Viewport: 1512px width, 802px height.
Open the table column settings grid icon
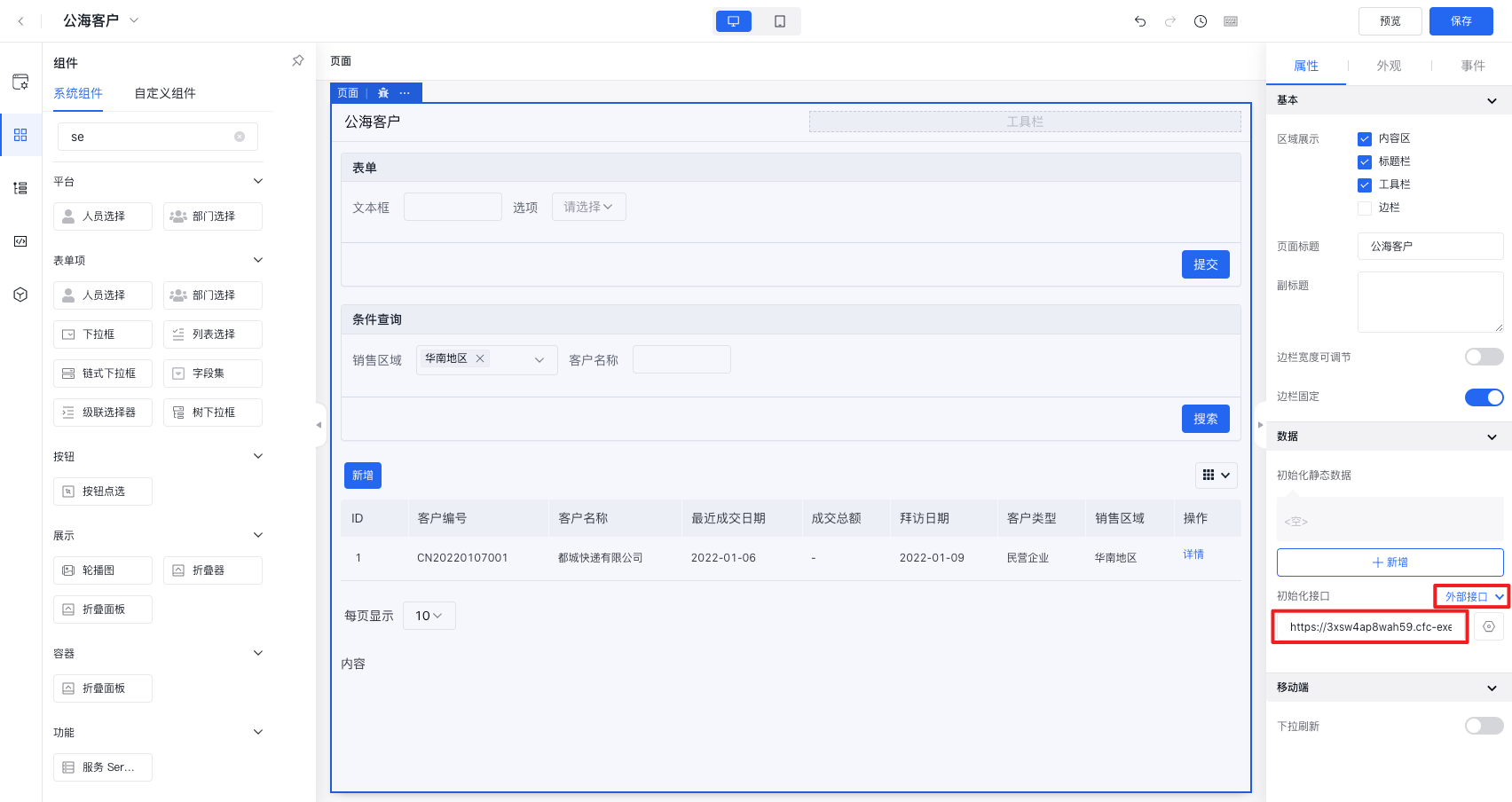1217,476
